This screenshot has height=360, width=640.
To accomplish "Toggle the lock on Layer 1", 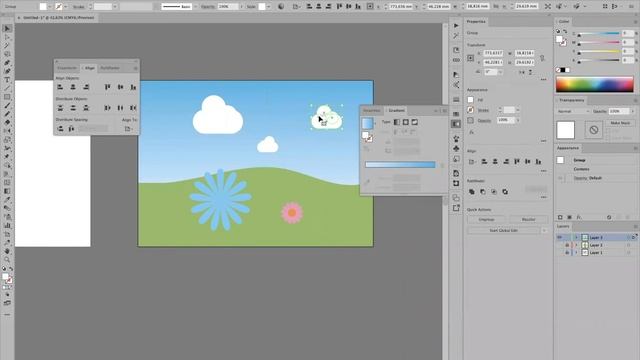I will tap(567, 253).
